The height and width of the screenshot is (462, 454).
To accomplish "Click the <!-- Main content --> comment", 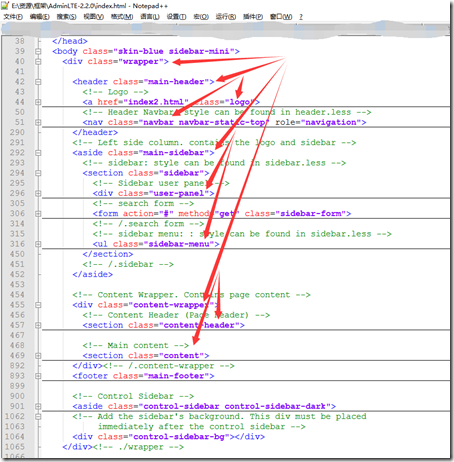I will [x=136, y=345].
